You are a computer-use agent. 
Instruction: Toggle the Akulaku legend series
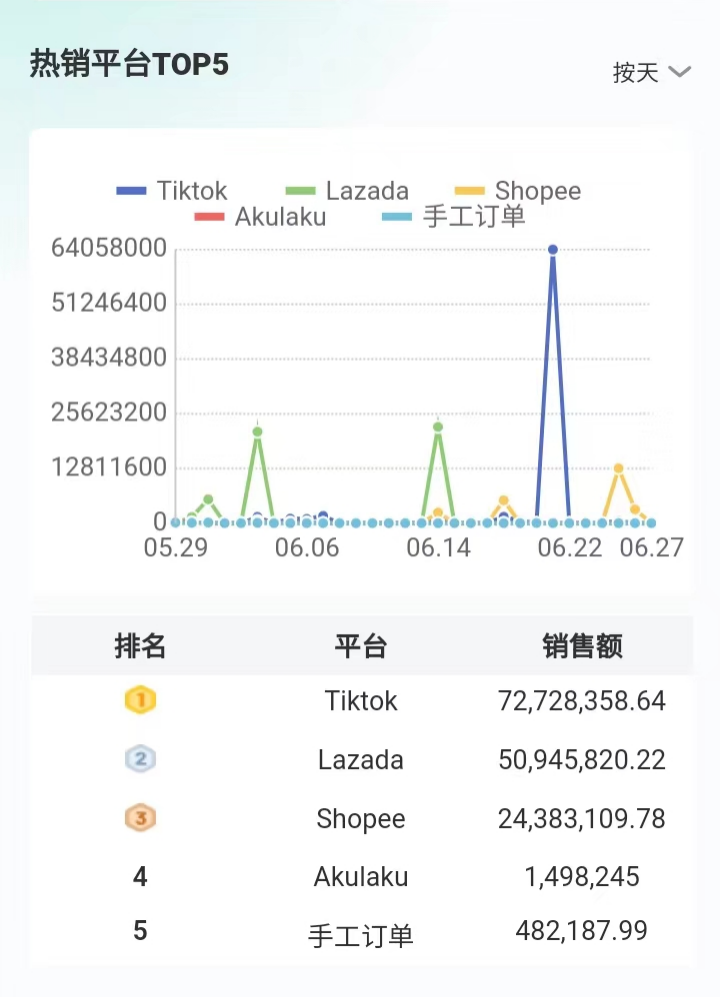pos(260,217)
